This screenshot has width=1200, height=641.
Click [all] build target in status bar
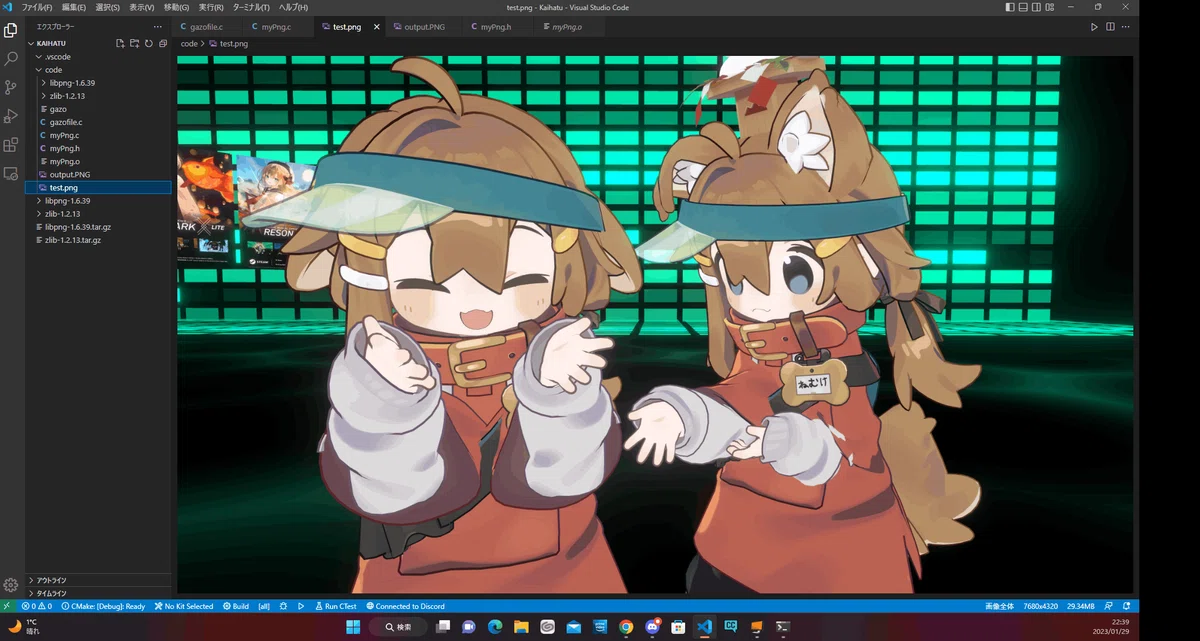[x=264, y=606]
